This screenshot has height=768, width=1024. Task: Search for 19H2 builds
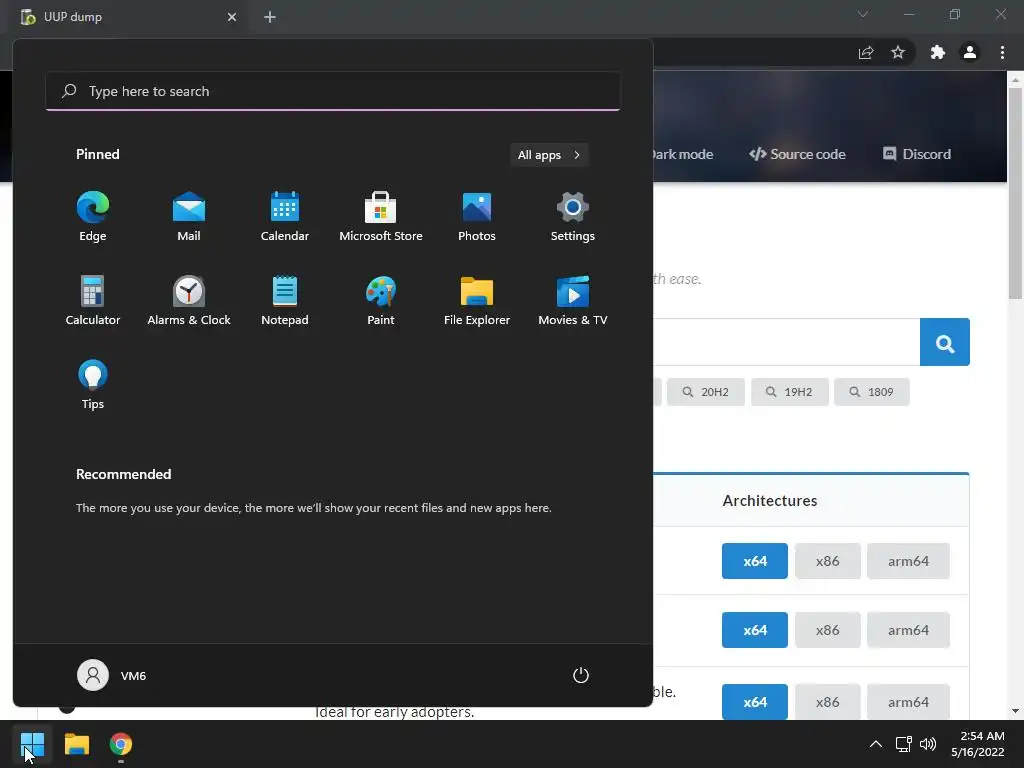coord(790,392)
